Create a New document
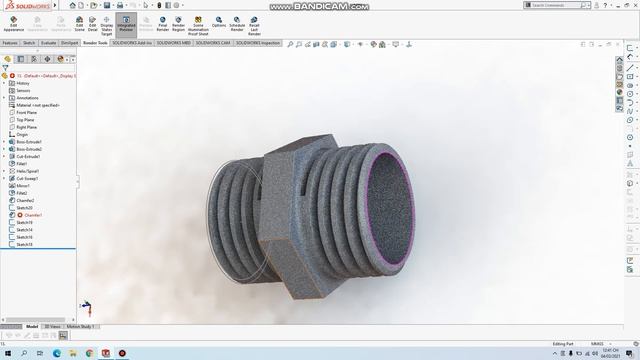640x360 pixels. pyautogui.click(x=81, y=5)
